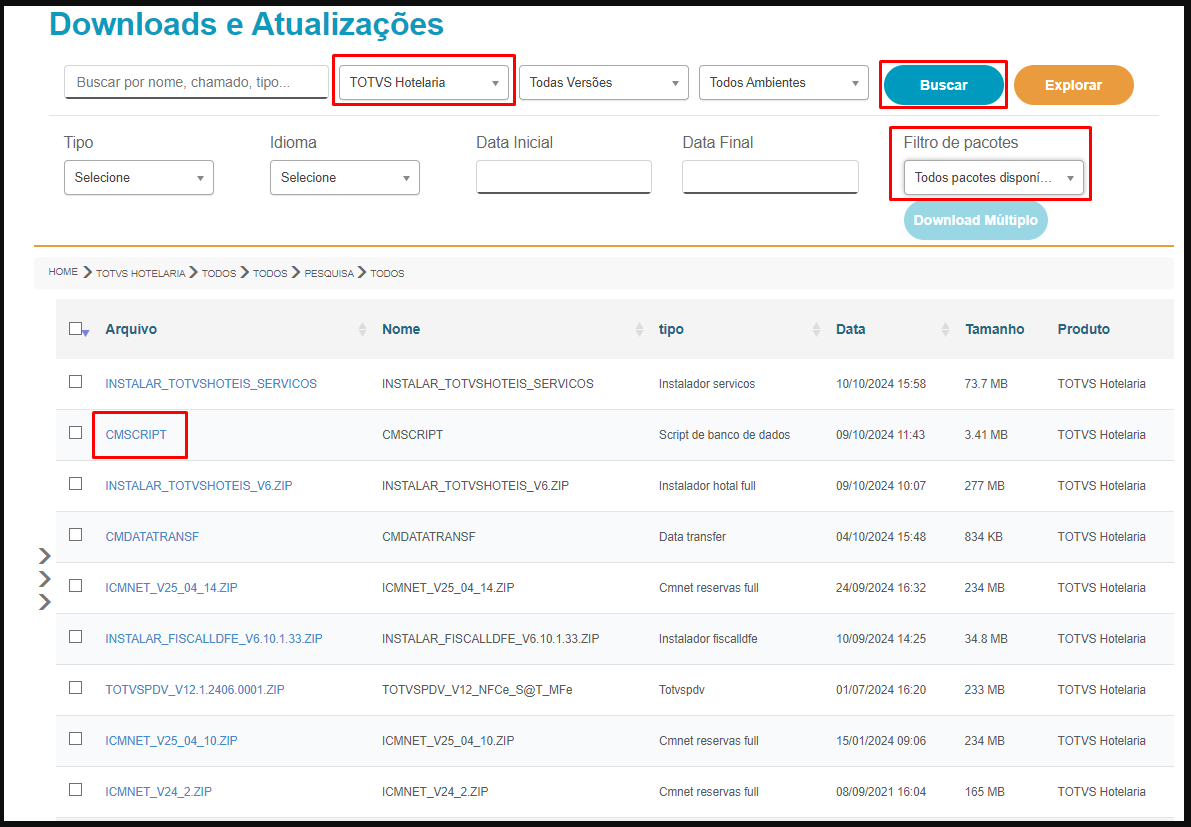Click the 165 MB size cell

pyautogui.click(x=984, y=791)
